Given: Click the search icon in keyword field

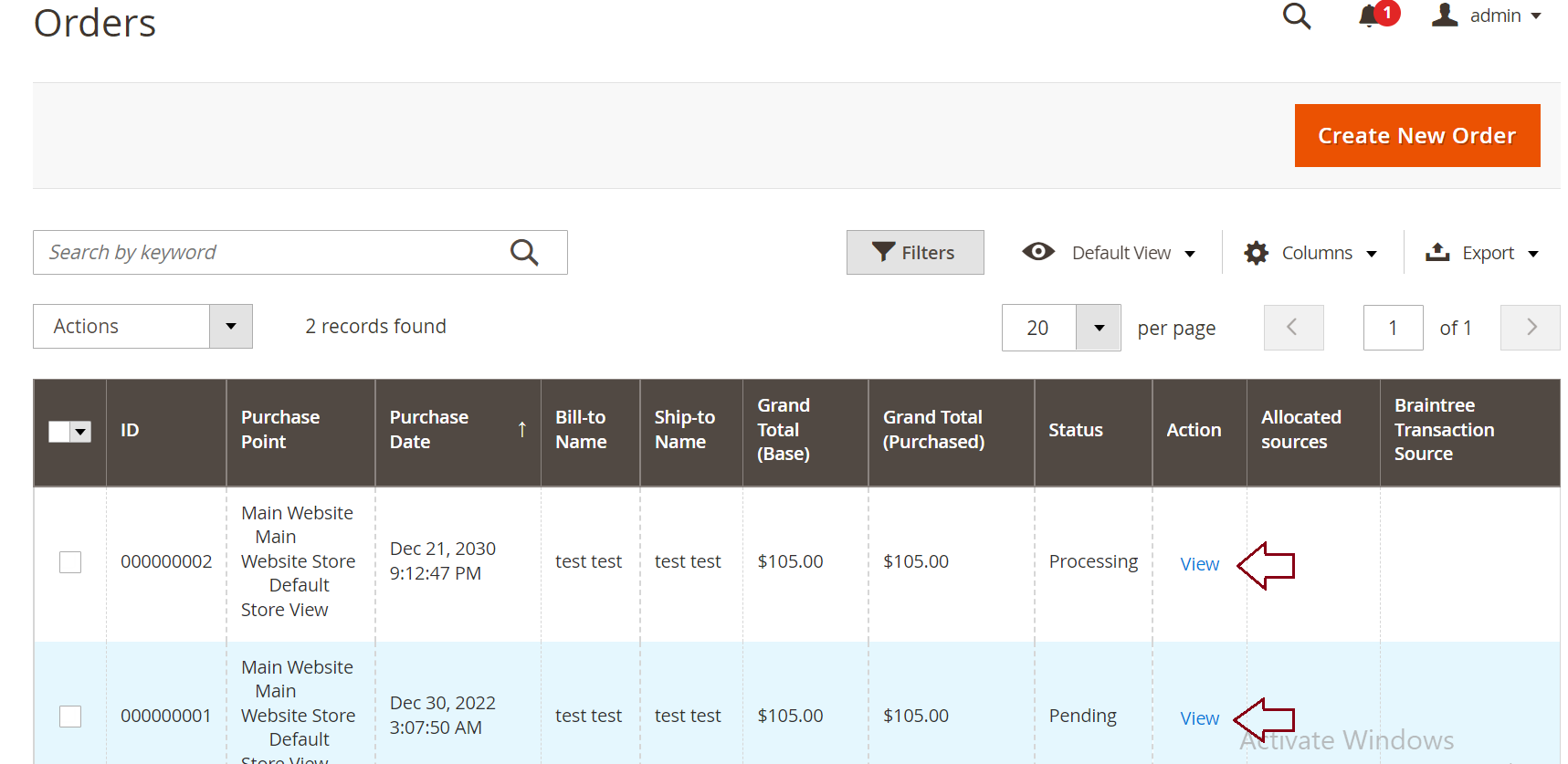Looking at the screenshot, I should point(524,253).
